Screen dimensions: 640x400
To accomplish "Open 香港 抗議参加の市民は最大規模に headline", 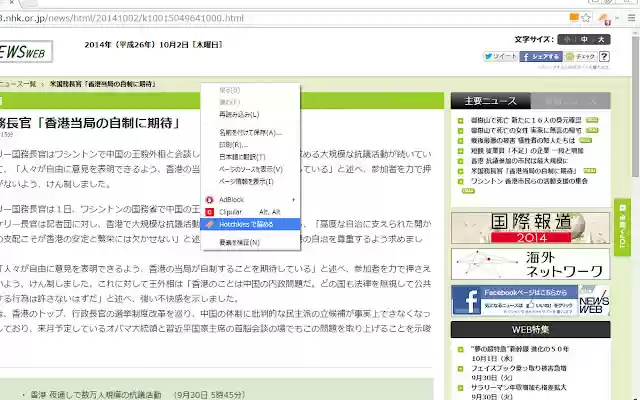I will click(x=519, y=161).
